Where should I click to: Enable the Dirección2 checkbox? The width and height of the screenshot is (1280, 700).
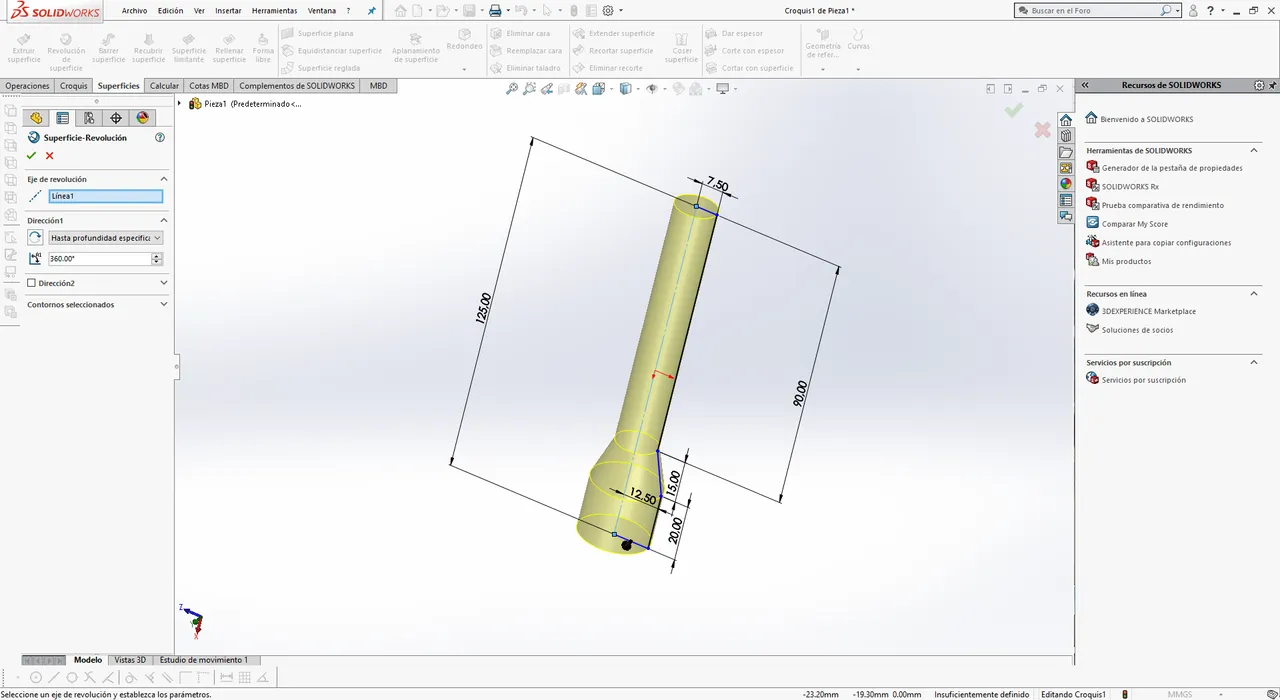31,283
